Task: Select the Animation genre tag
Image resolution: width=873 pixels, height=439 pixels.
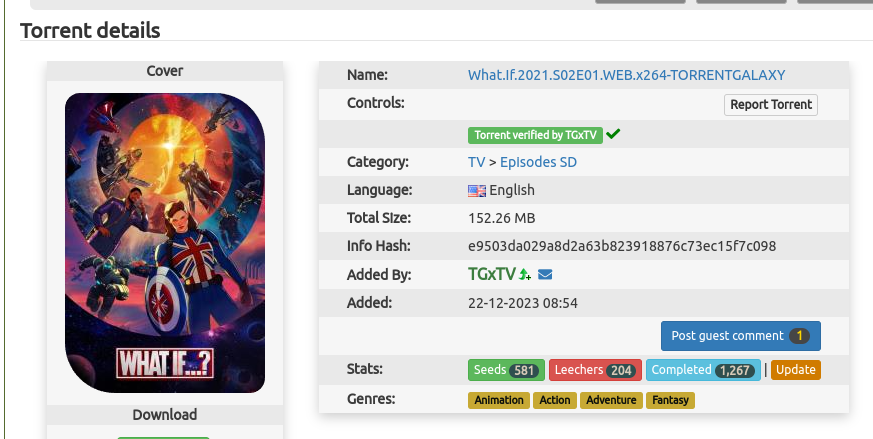Action: (499, 400)
